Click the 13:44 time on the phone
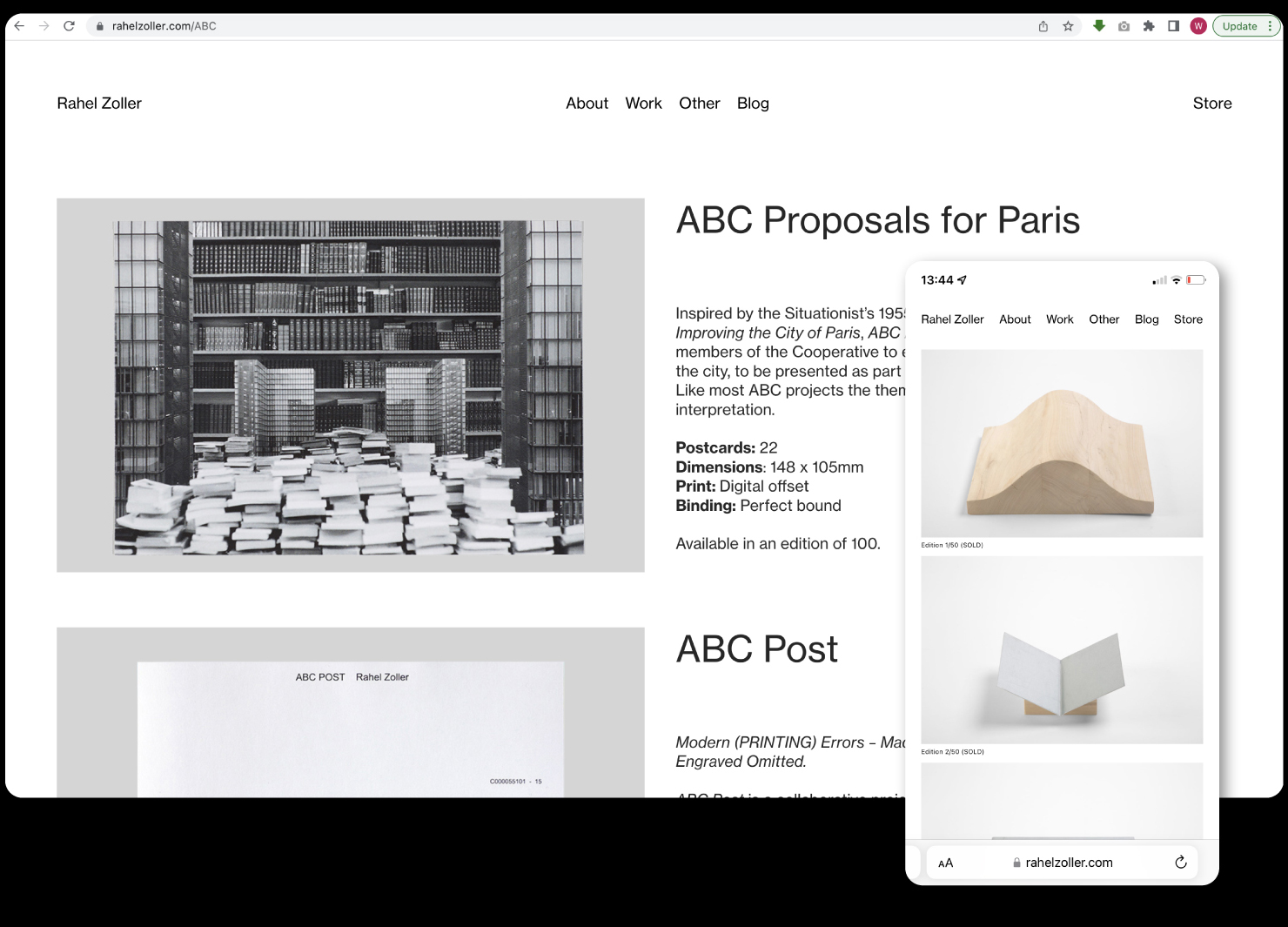The image size is (1288, 927). (937, 280)
